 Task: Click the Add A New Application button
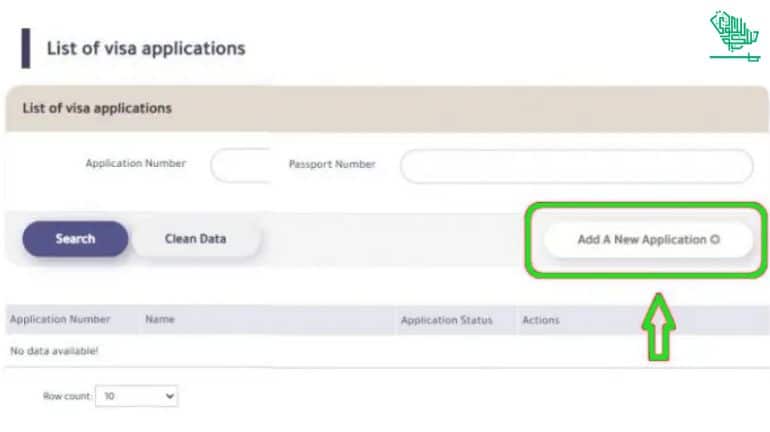[648, 240]
